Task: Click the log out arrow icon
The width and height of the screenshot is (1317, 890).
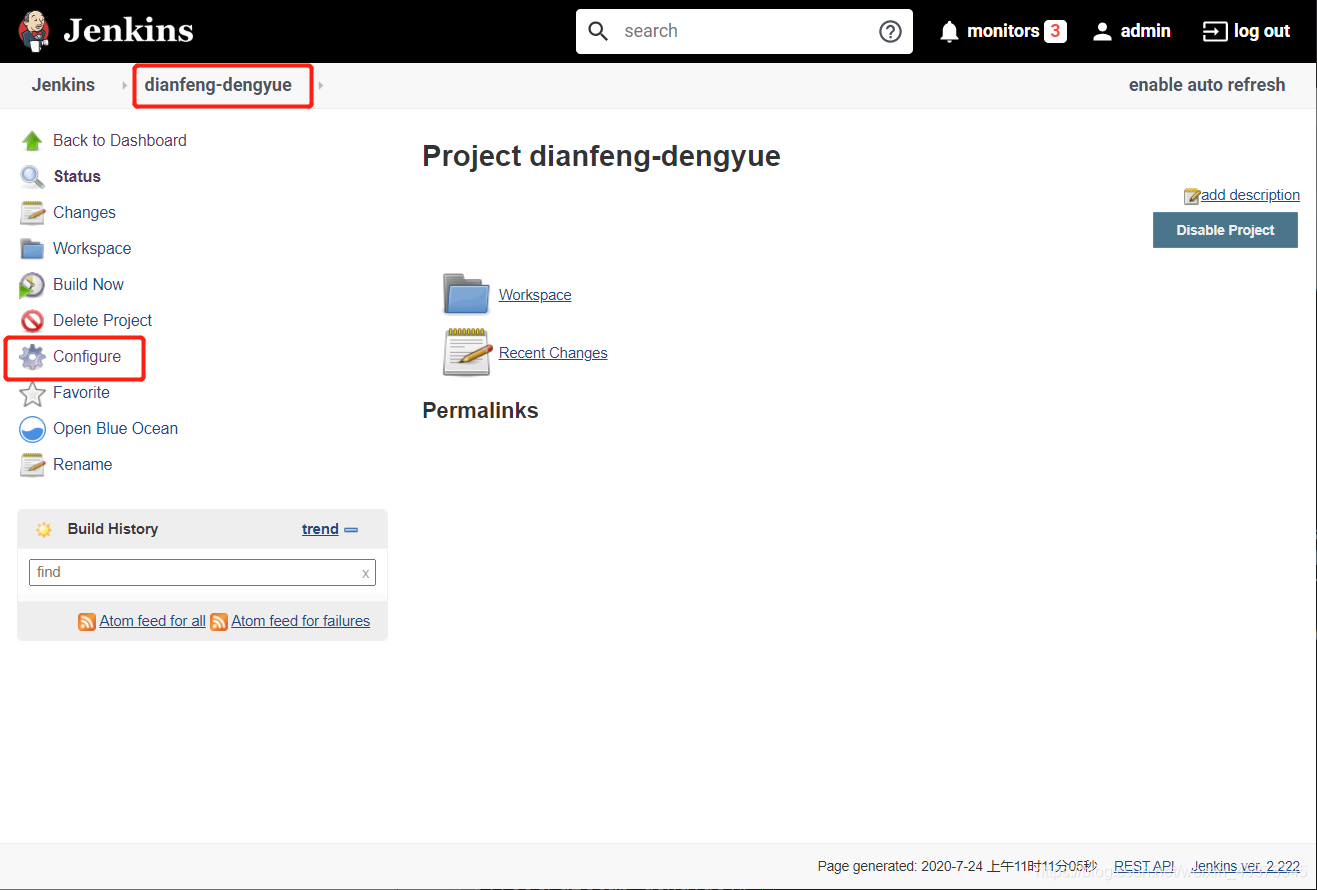Action: 1214,31
